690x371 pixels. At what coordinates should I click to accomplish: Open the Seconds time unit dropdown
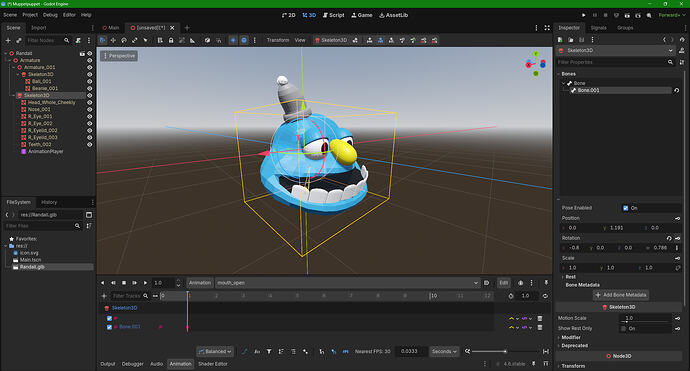click(444, 351)
